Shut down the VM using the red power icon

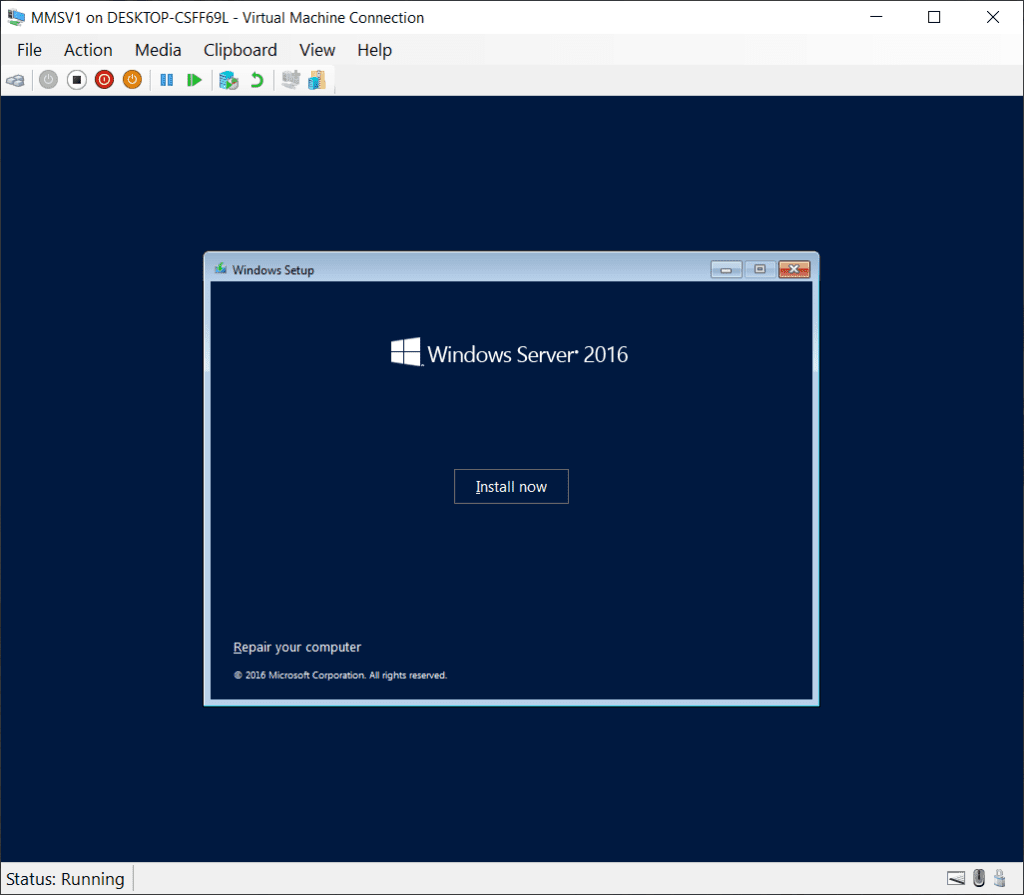104,80
